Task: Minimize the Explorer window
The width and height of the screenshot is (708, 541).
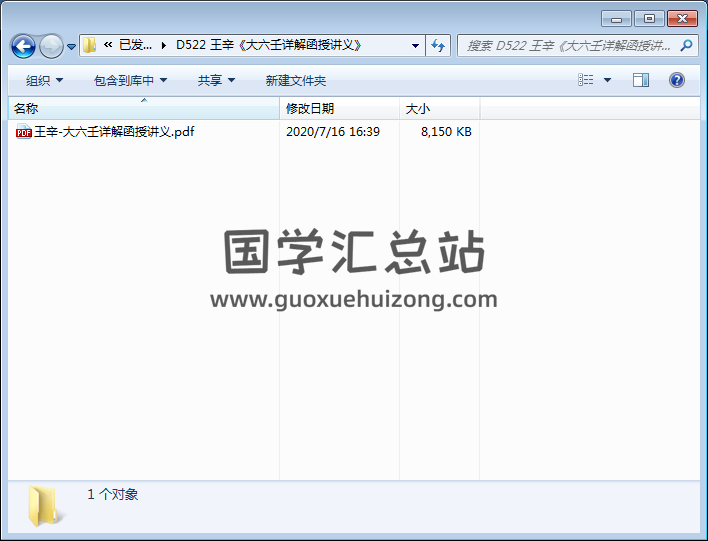Action: point(616,19)
